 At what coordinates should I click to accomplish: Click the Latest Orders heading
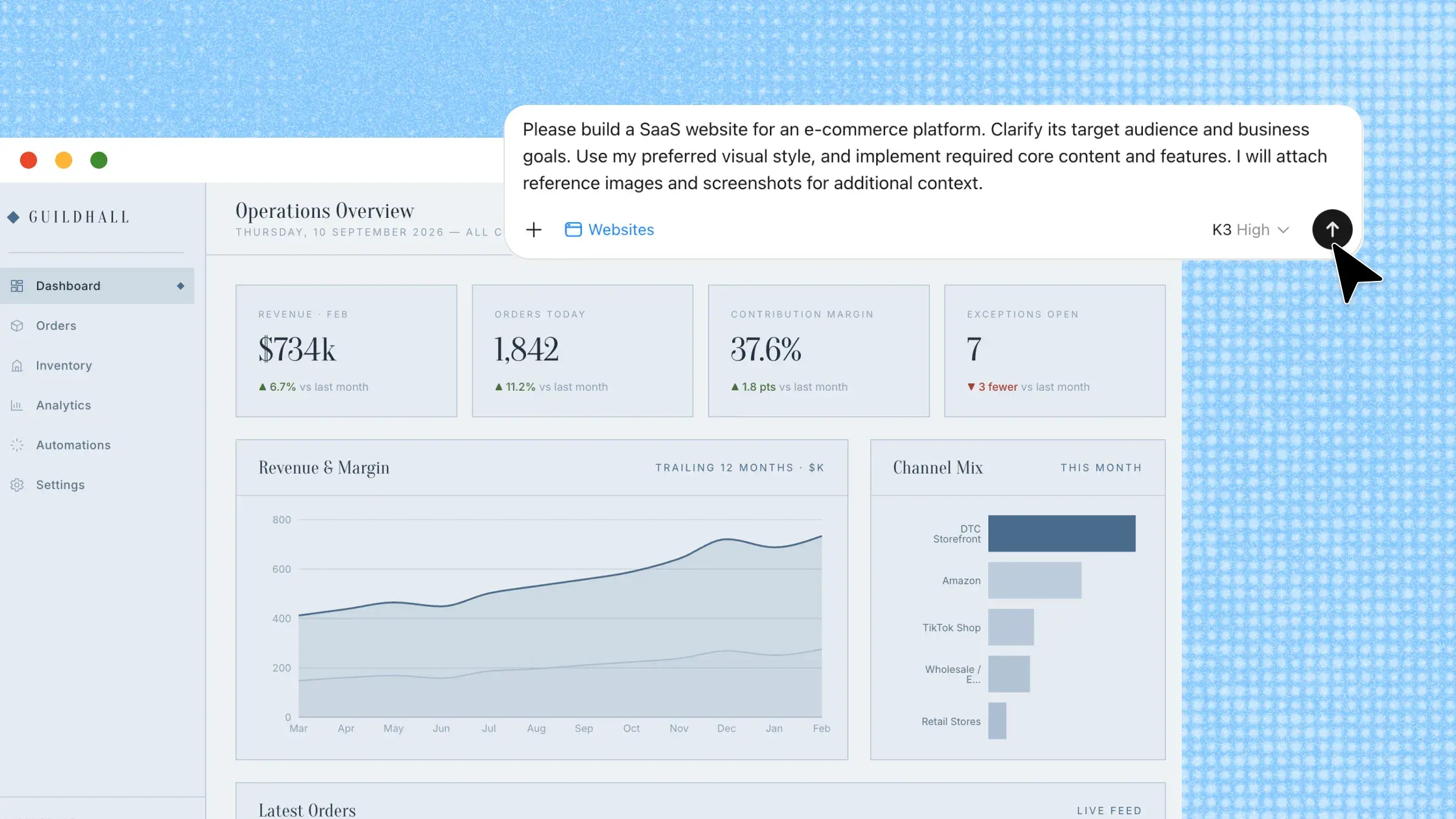(x=307, y=810)
